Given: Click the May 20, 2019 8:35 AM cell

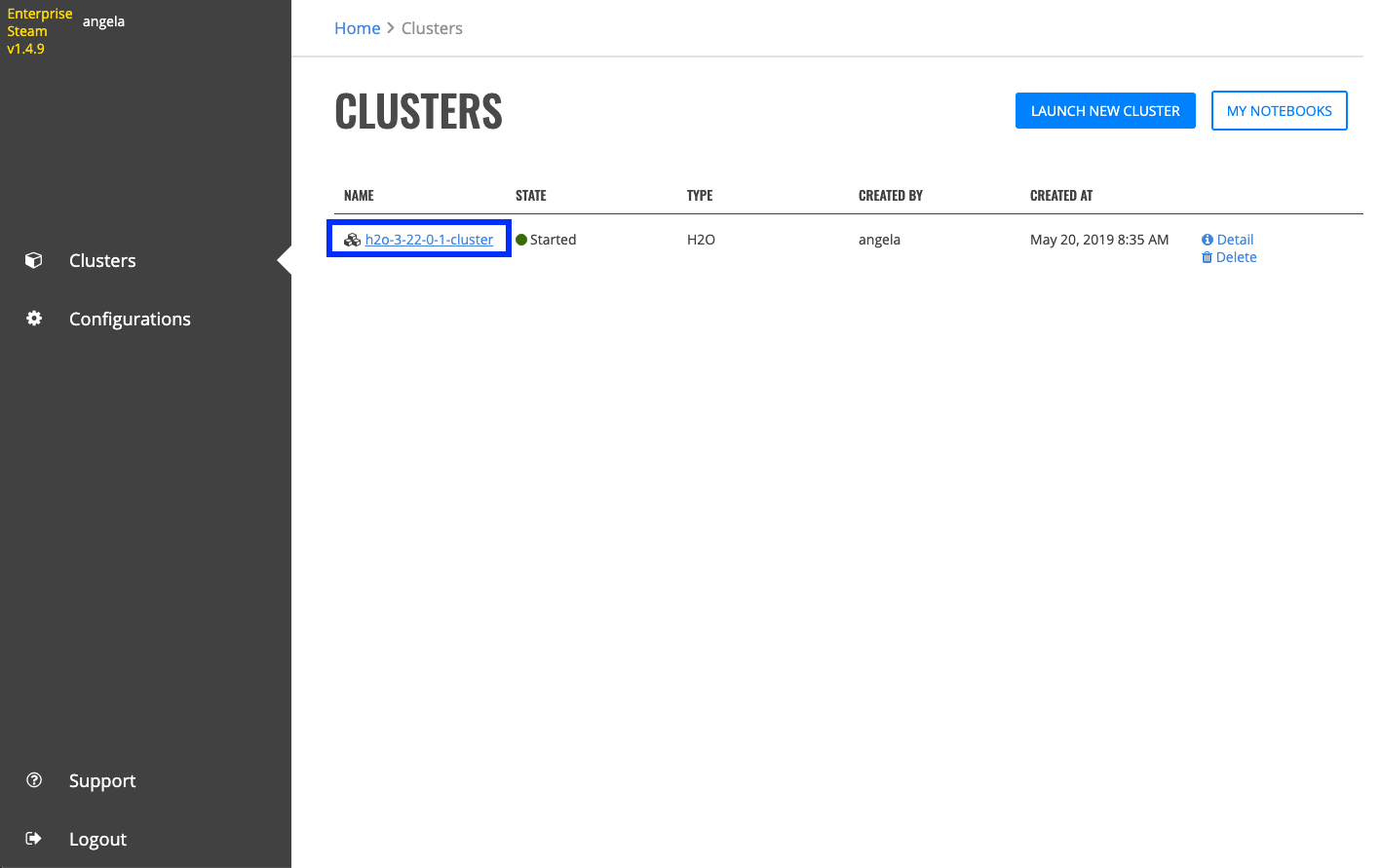Looking at the screenshot, I should (1099, 240).
